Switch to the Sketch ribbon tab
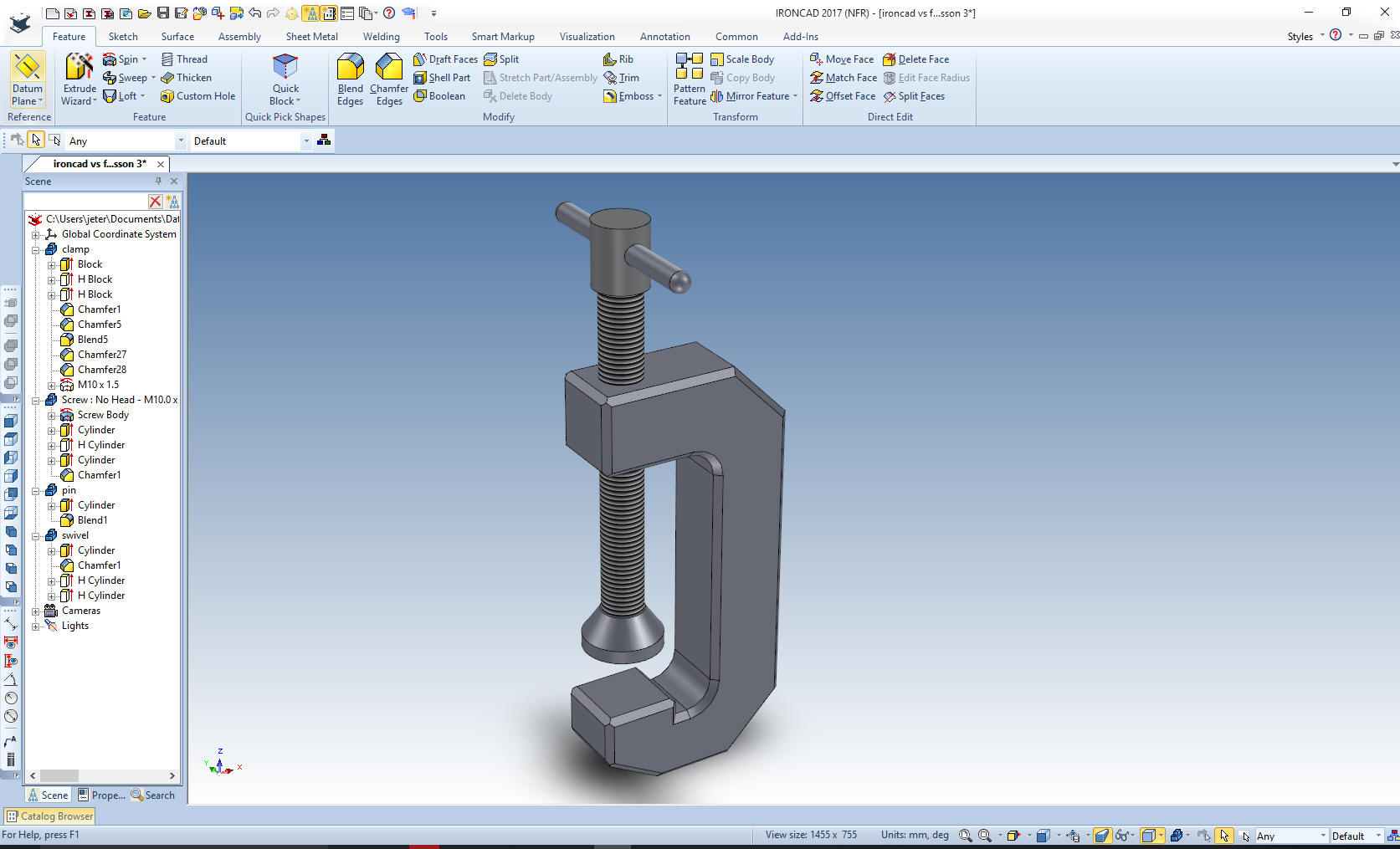1400x849 pixels. (x=123, y=37)
